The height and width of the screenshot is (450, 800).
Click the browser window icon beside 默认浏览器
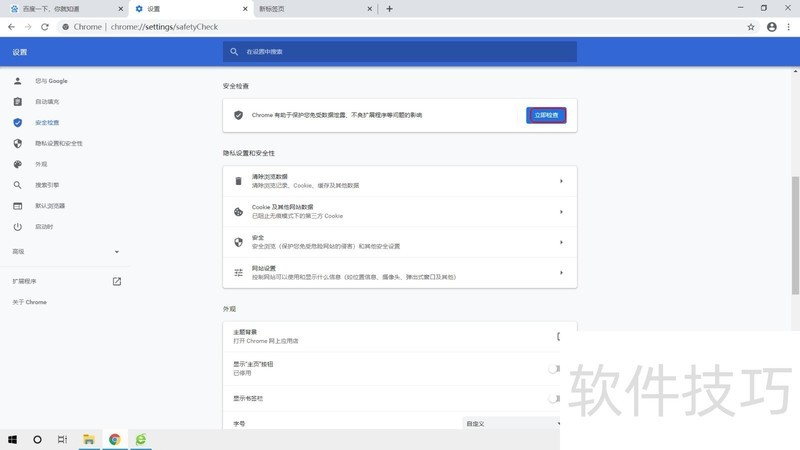[18, 206]
